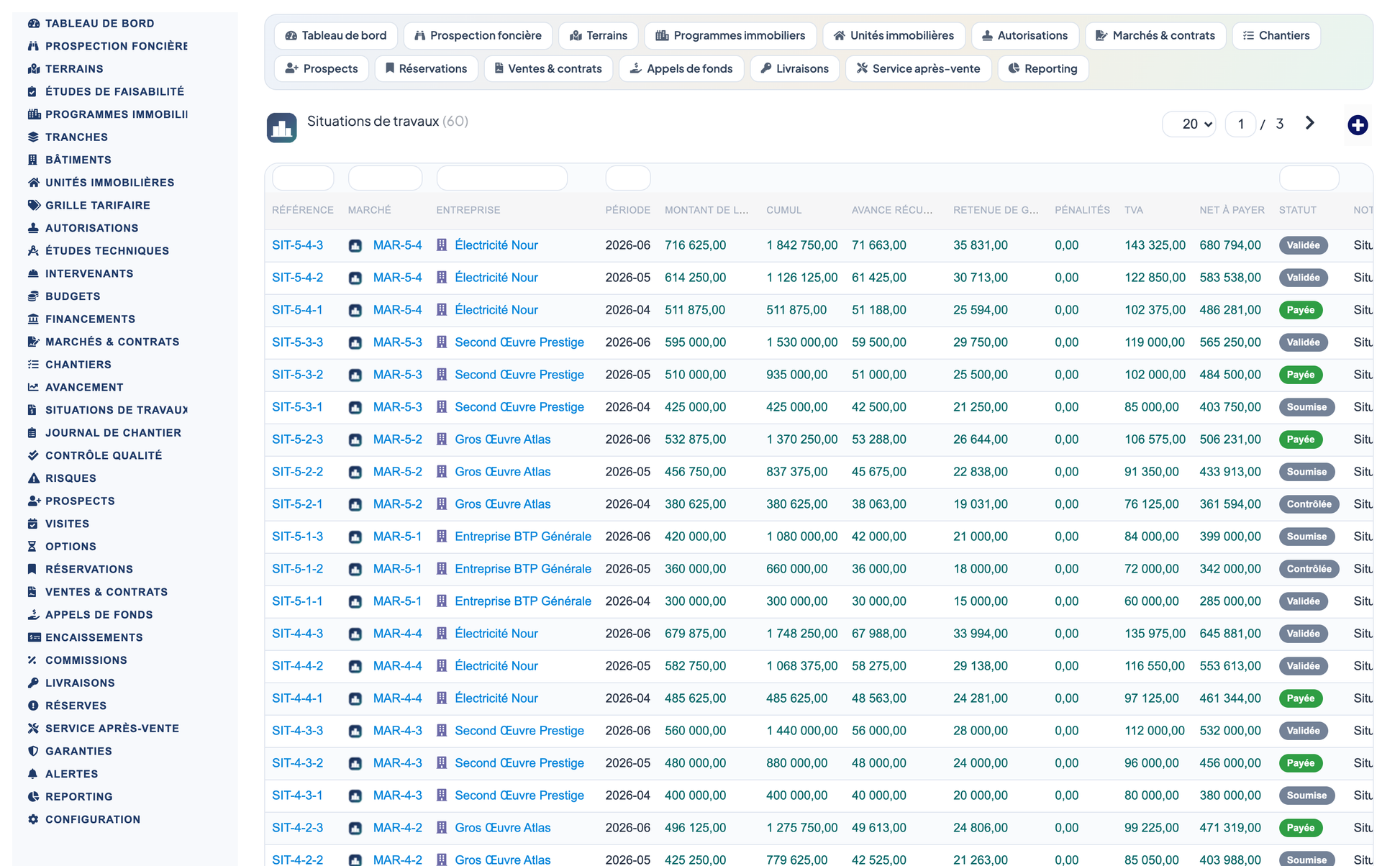Click cumul value 1 370 250,00

tap(801, 439)
